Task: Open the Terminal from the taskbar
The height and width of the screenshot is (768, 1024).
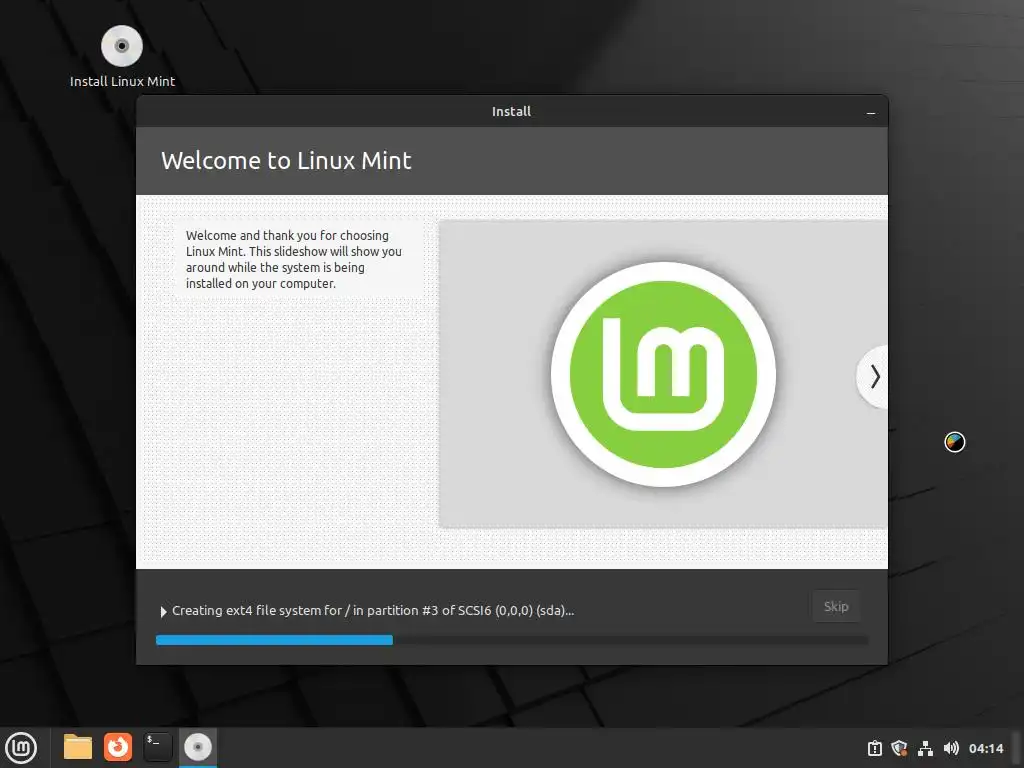Action: [157, 747]
